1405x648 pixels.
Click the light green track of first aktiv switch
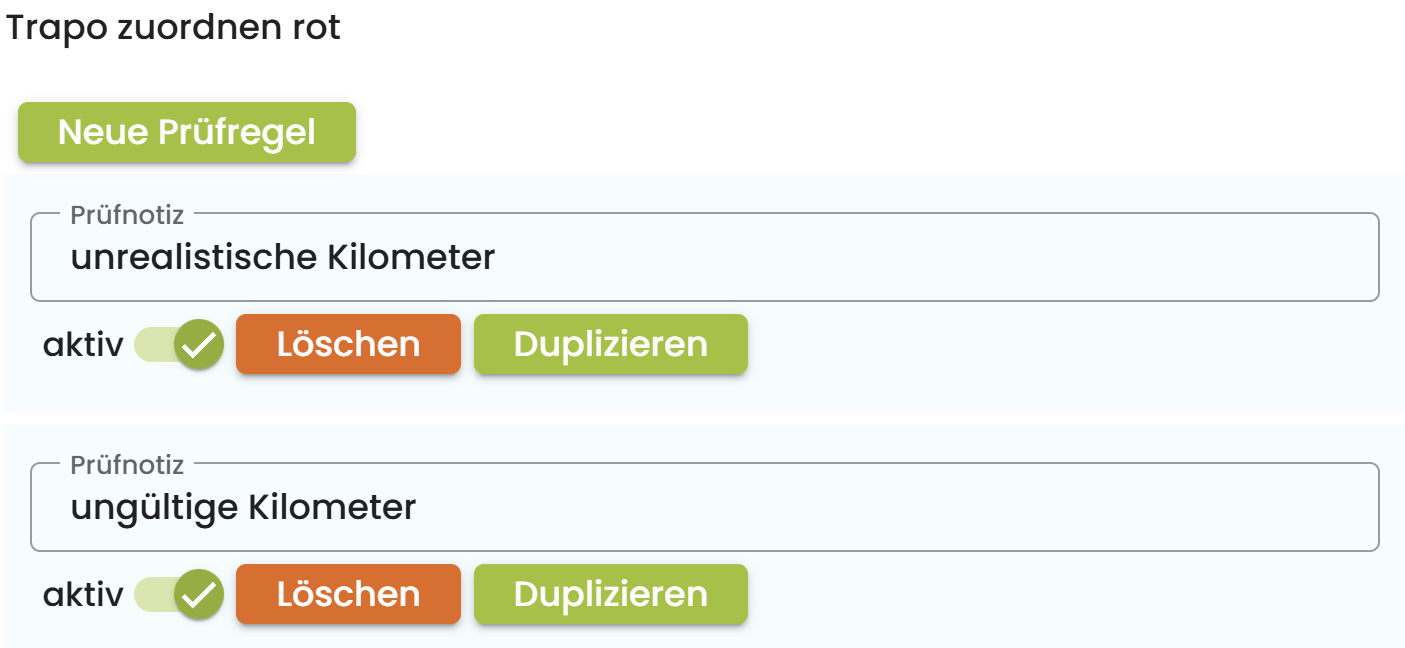[150, 345]
